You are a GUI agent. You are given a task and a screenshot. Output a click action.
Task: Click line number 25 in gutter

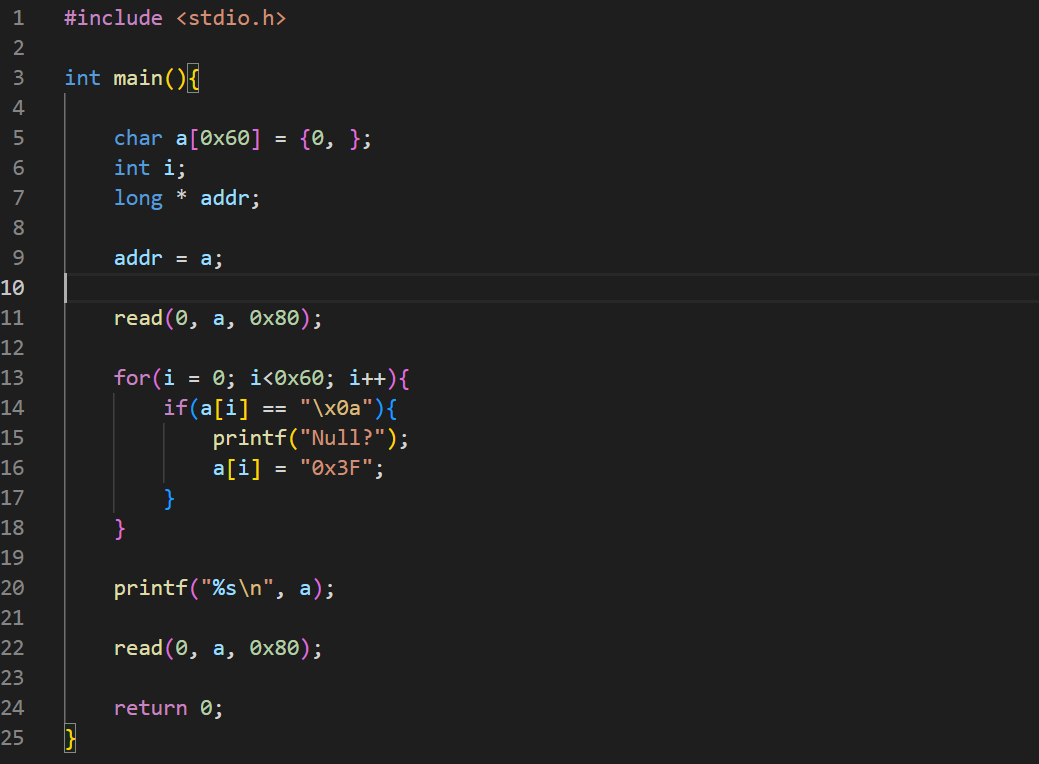(13, 737)
